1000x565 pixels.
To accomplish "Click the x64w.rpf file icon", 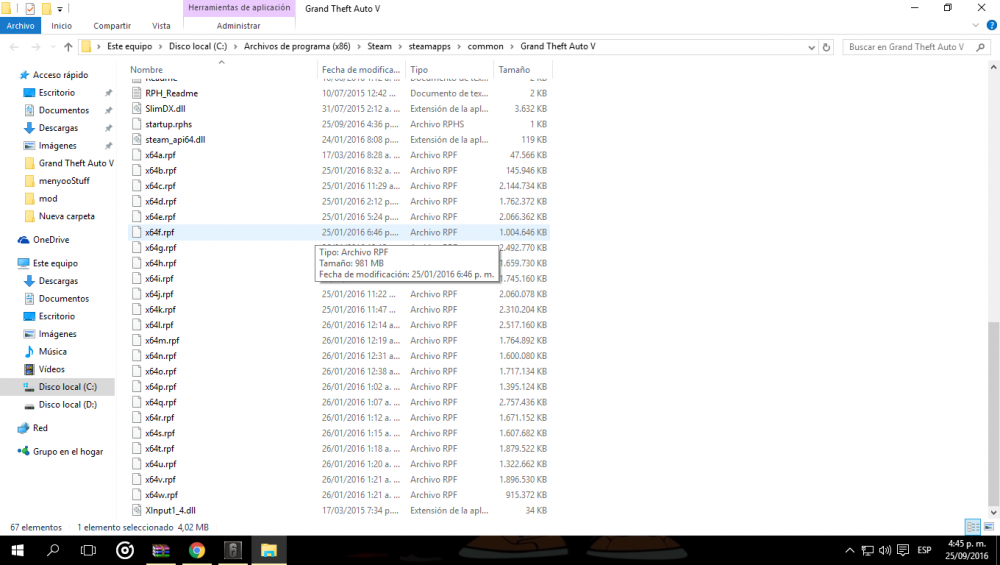I will coord(136,494).
